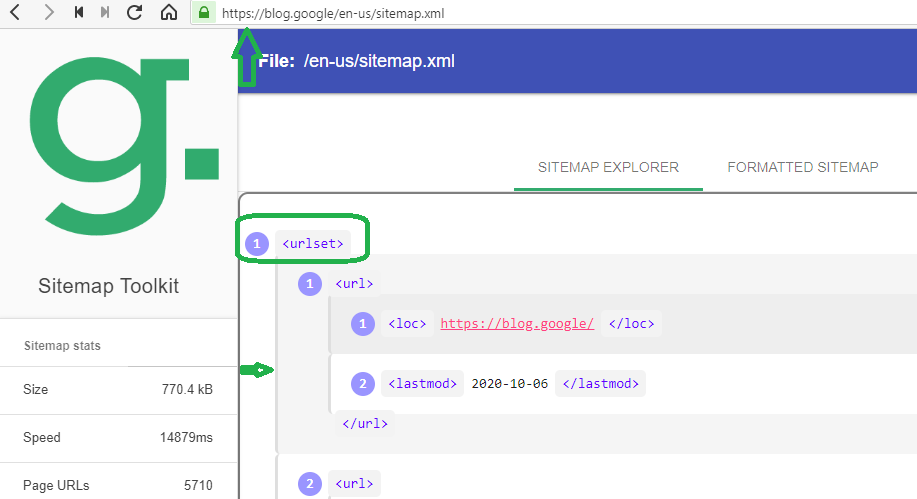The height and width of the screenshot is (499, 917).
Task: Click the opening <lastmod> tag
Action: point(422,383)
